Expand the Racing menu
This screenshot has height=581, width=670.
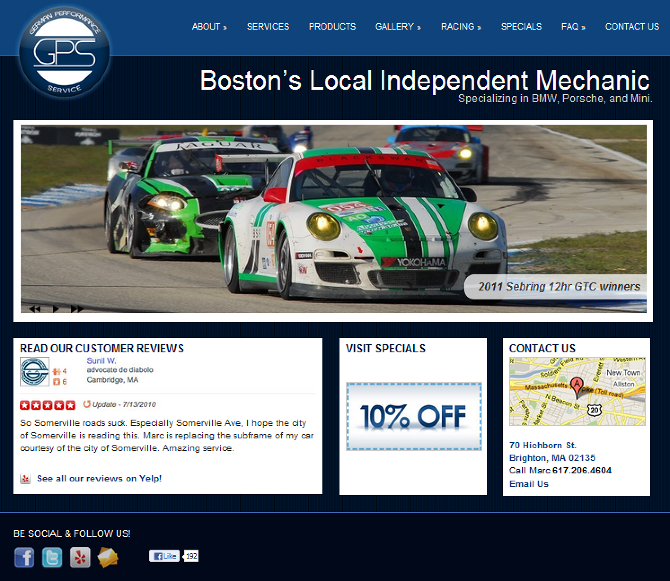(x=460, y=27)
